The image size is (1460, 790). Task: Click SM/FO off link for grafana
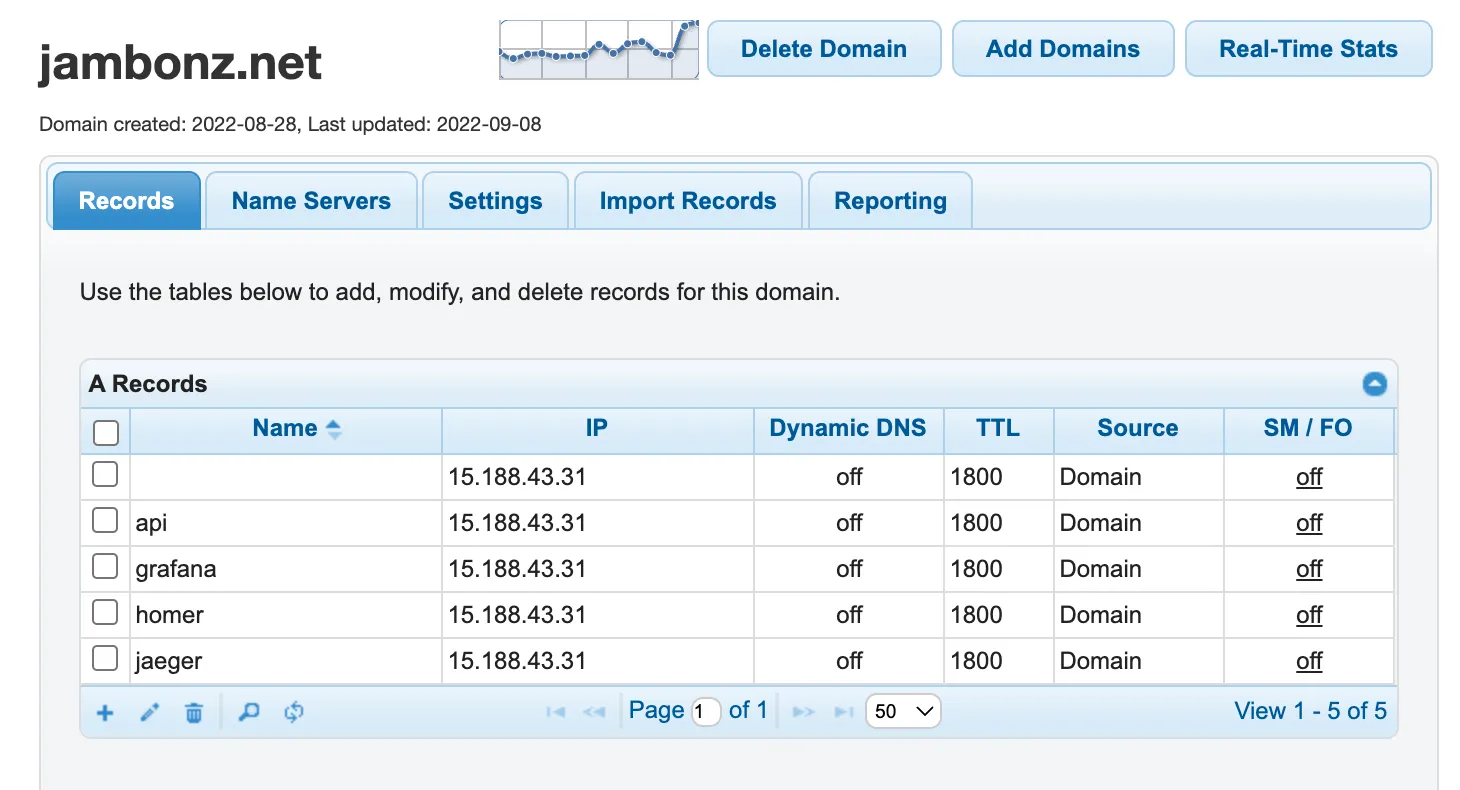(1309, 569)
